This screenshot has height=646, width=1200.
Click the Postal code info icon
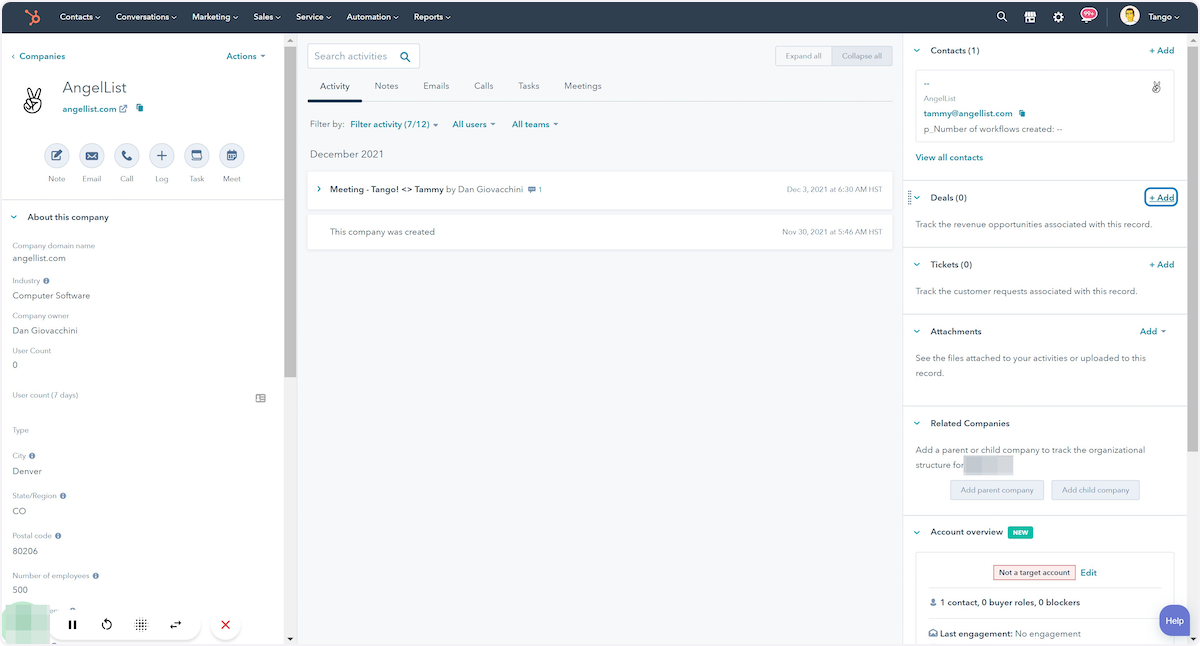(x=58, y=536)
